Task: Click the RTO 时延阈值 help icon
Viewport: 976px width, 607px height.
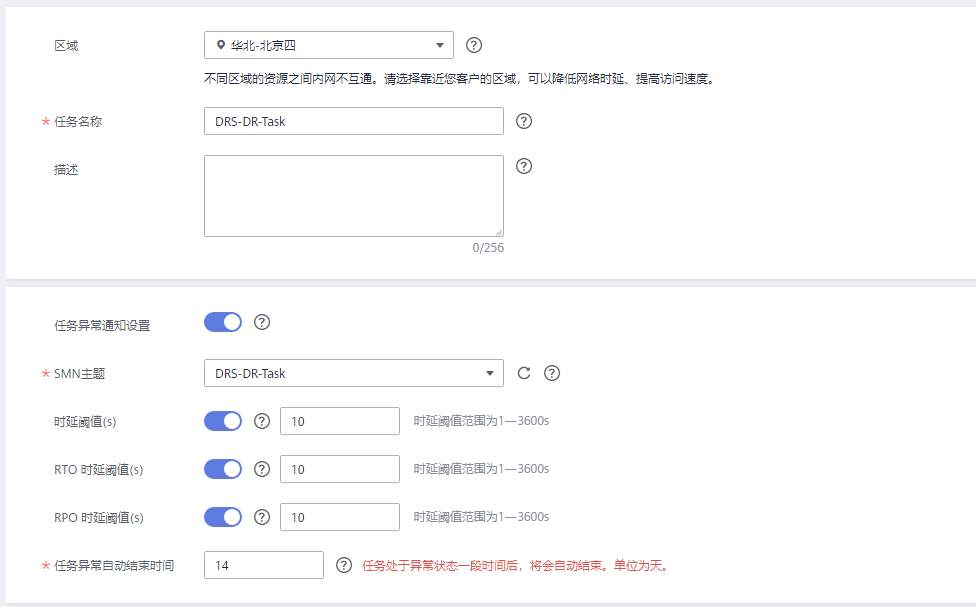Action: [x=262, y=469]
